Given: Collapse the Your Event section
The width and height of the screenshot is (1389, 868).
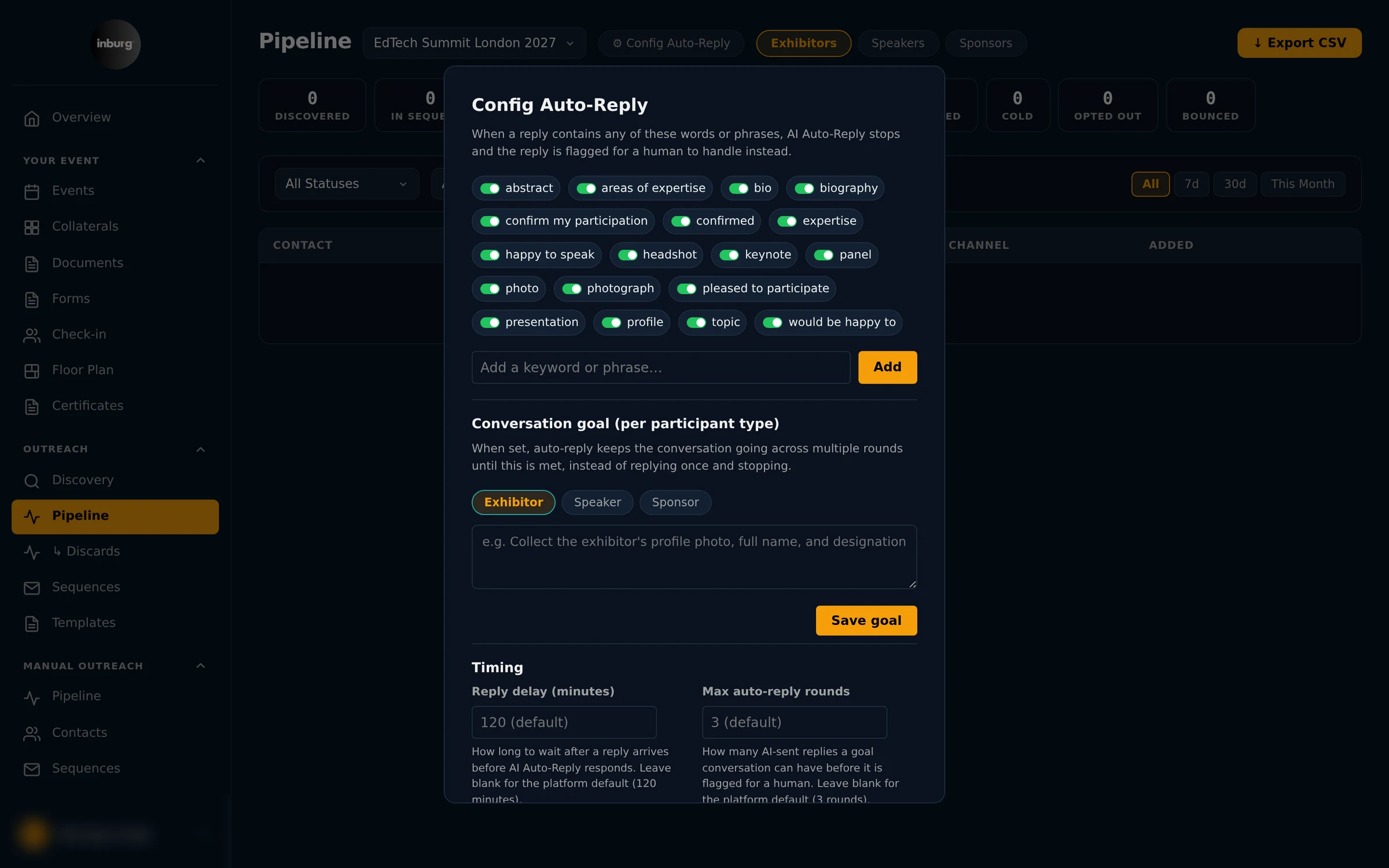Looking at the screenshot, I should [201, 160].
